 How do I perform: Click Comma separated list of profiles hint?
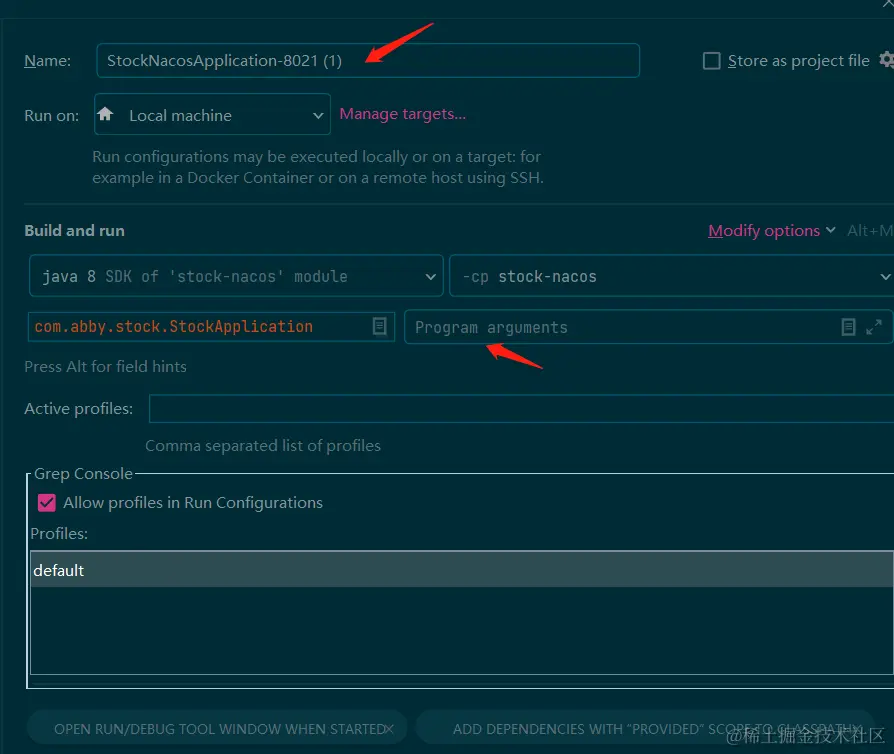point(263,445)
